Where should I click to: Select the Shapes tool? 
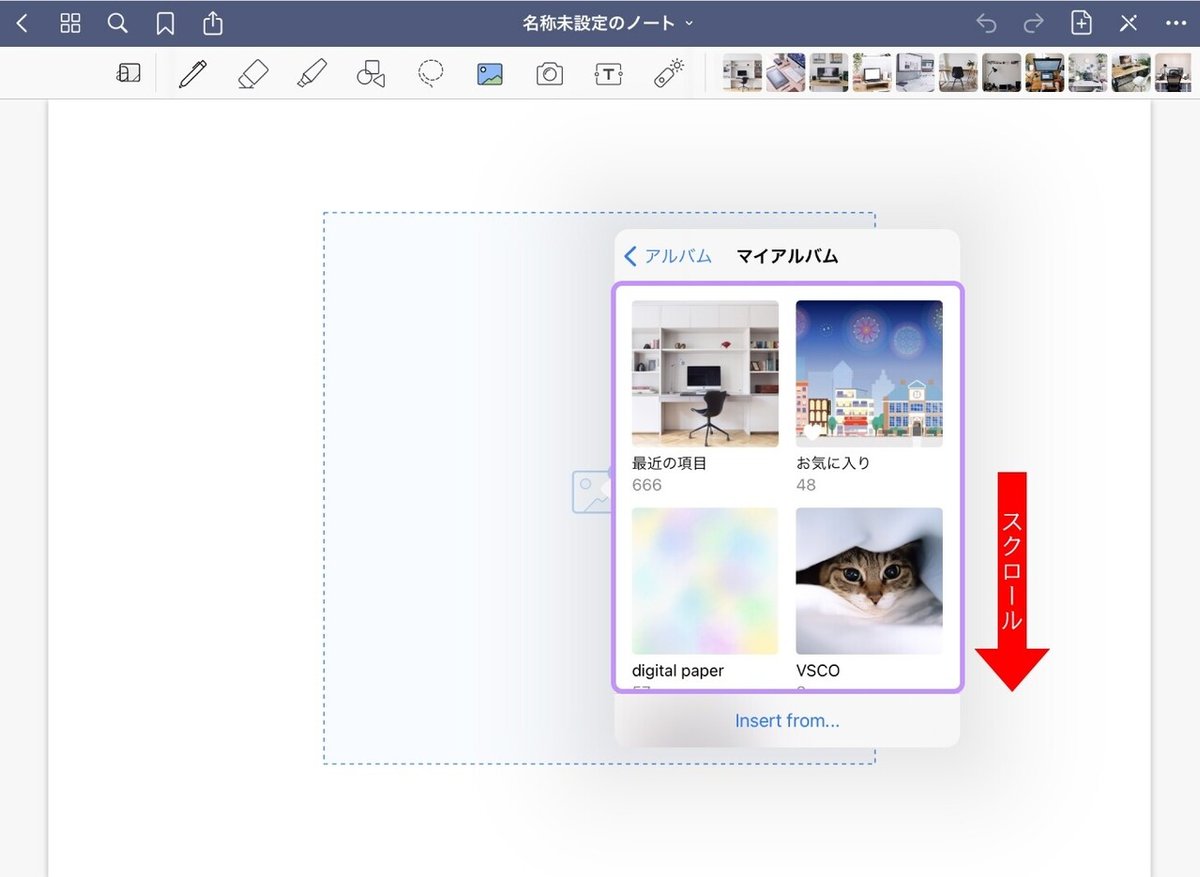pyautogui.click(x=371, y=74)
